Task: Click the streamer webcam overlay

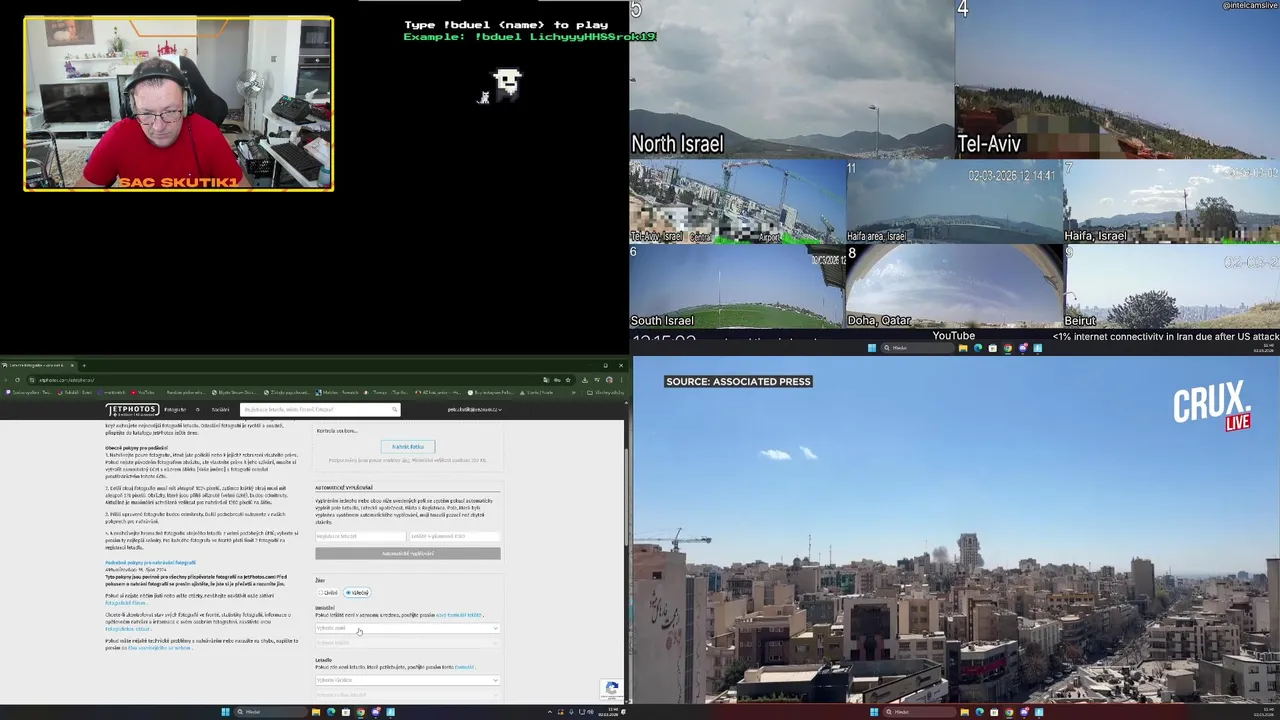Action: coord(178,103)
